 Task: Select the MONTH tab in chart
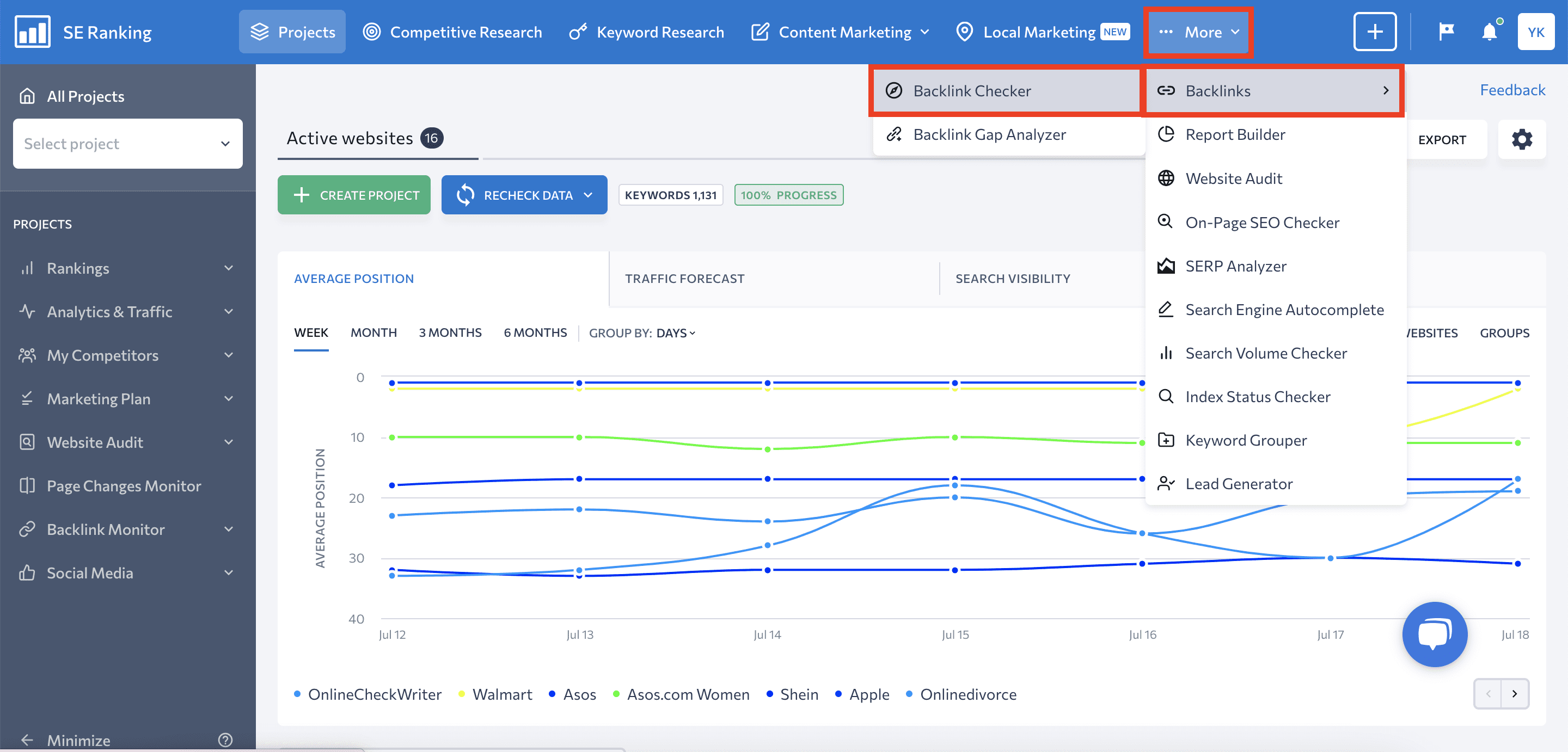pyautogui.click(x=374, y=333)
